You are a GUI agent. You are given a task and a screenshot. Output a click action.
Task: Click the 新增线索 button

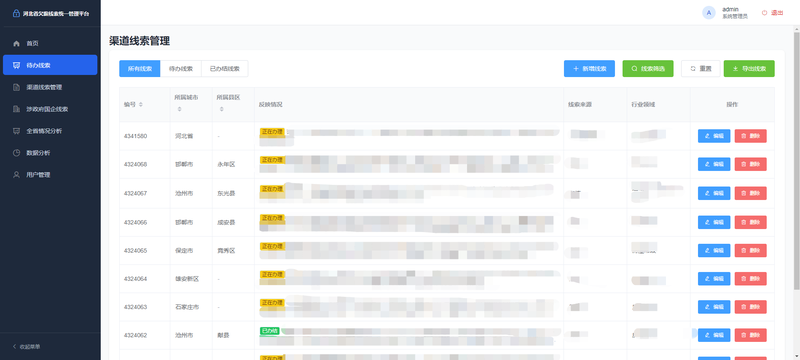[x=589, y=69]
